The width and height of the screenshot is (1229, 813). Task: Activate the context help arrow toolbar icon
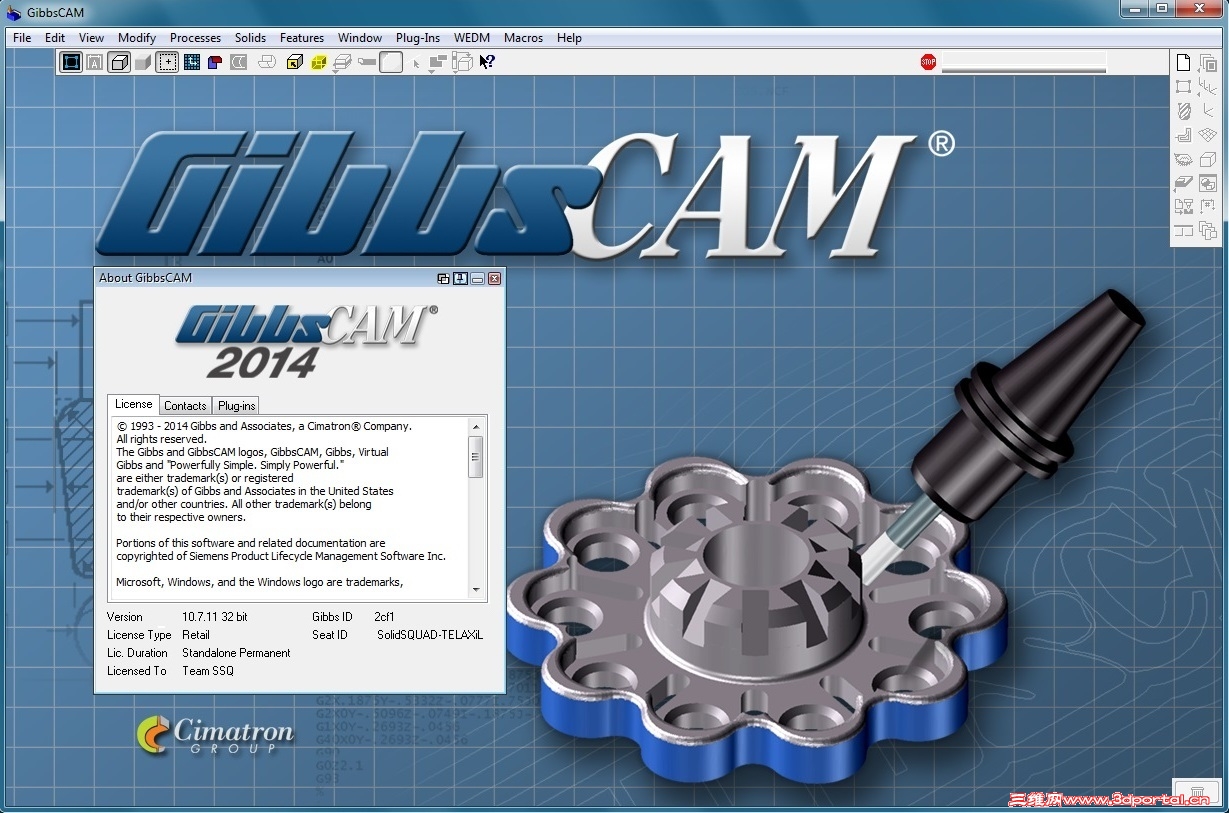(x=487, y=61)
